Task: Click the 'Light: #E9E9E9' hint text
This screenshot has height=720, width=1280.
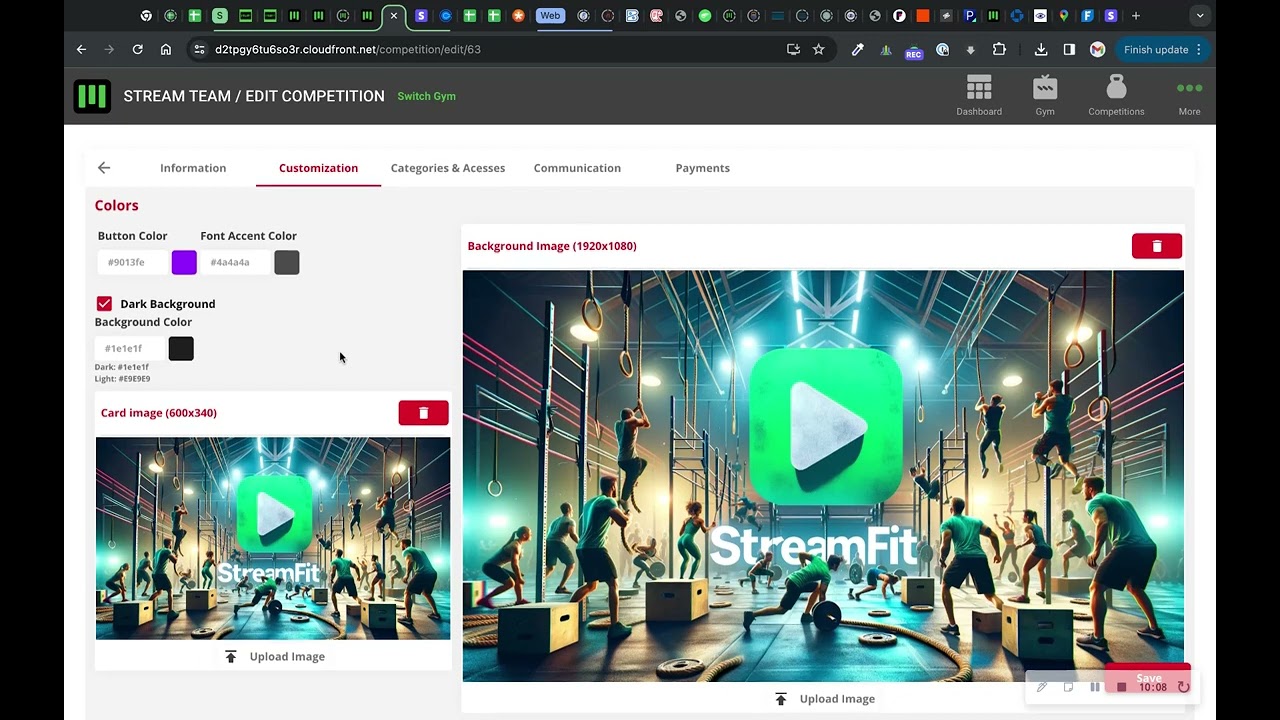Action: 122,379
